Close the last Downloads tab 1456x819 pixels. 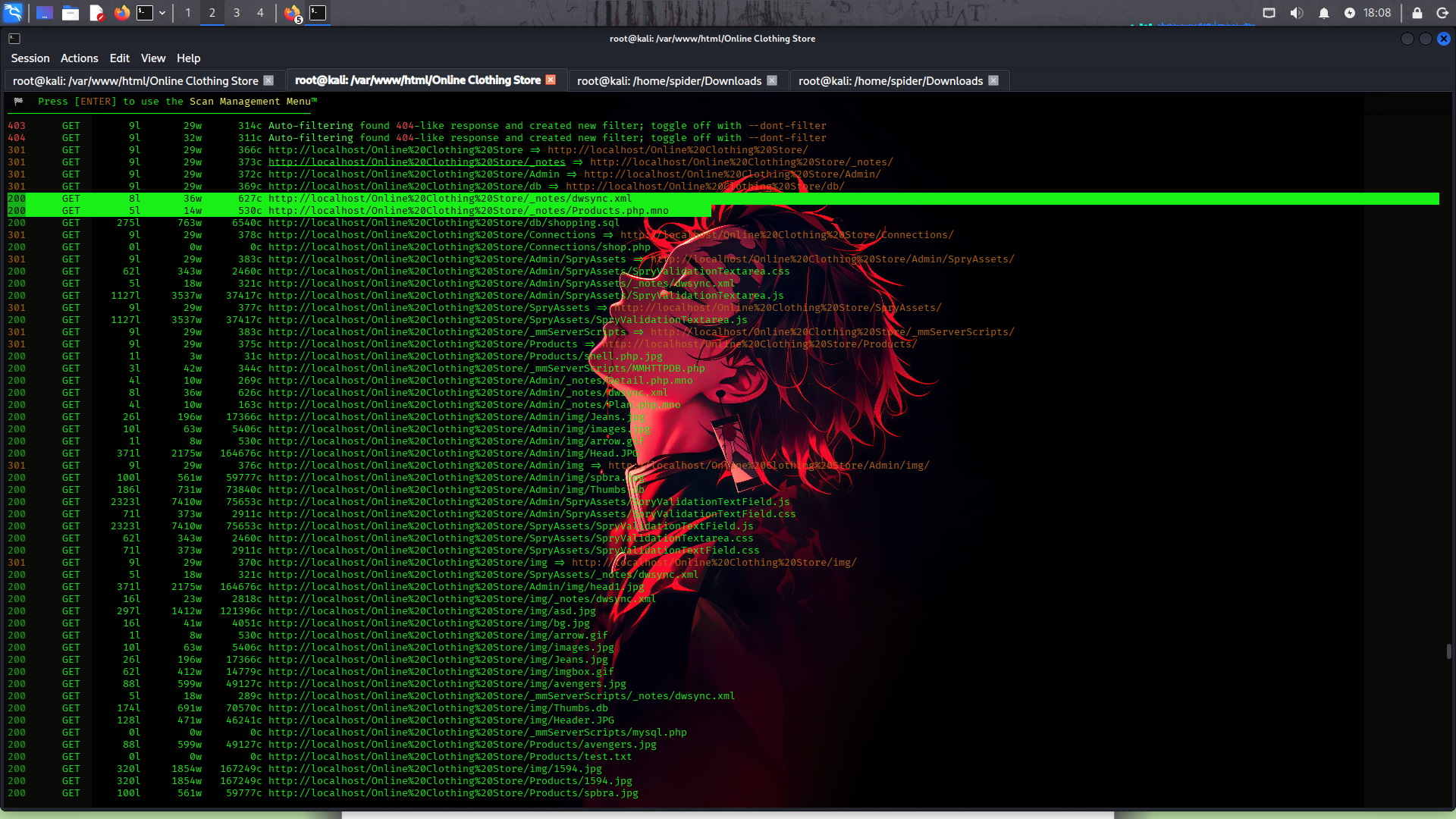point(993,80)
